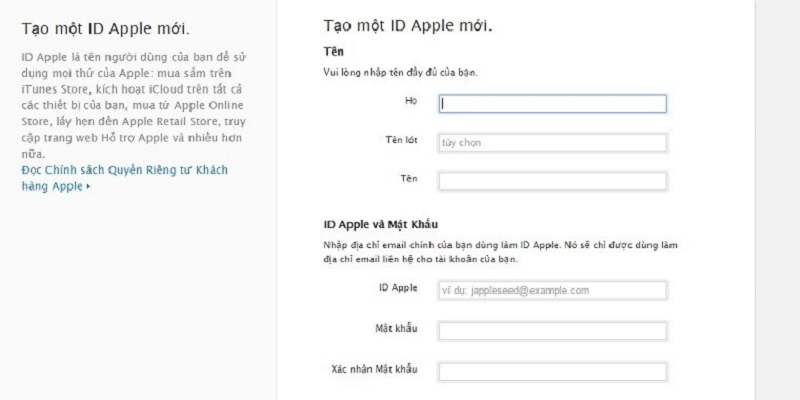Image resolution: width=800 pixels, height=400 pixels.
Task: Click the 'Họ' field label
Action: (411, 101)
